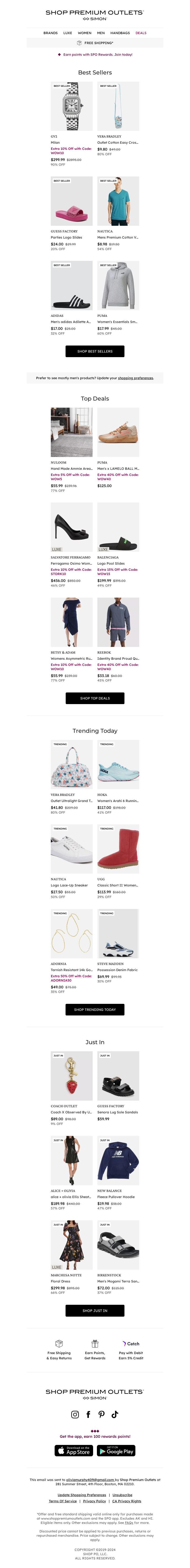The image size is (190, 1568).
Task: Open the Hoka Arahi running shoe image
Action: pos(118,765)
